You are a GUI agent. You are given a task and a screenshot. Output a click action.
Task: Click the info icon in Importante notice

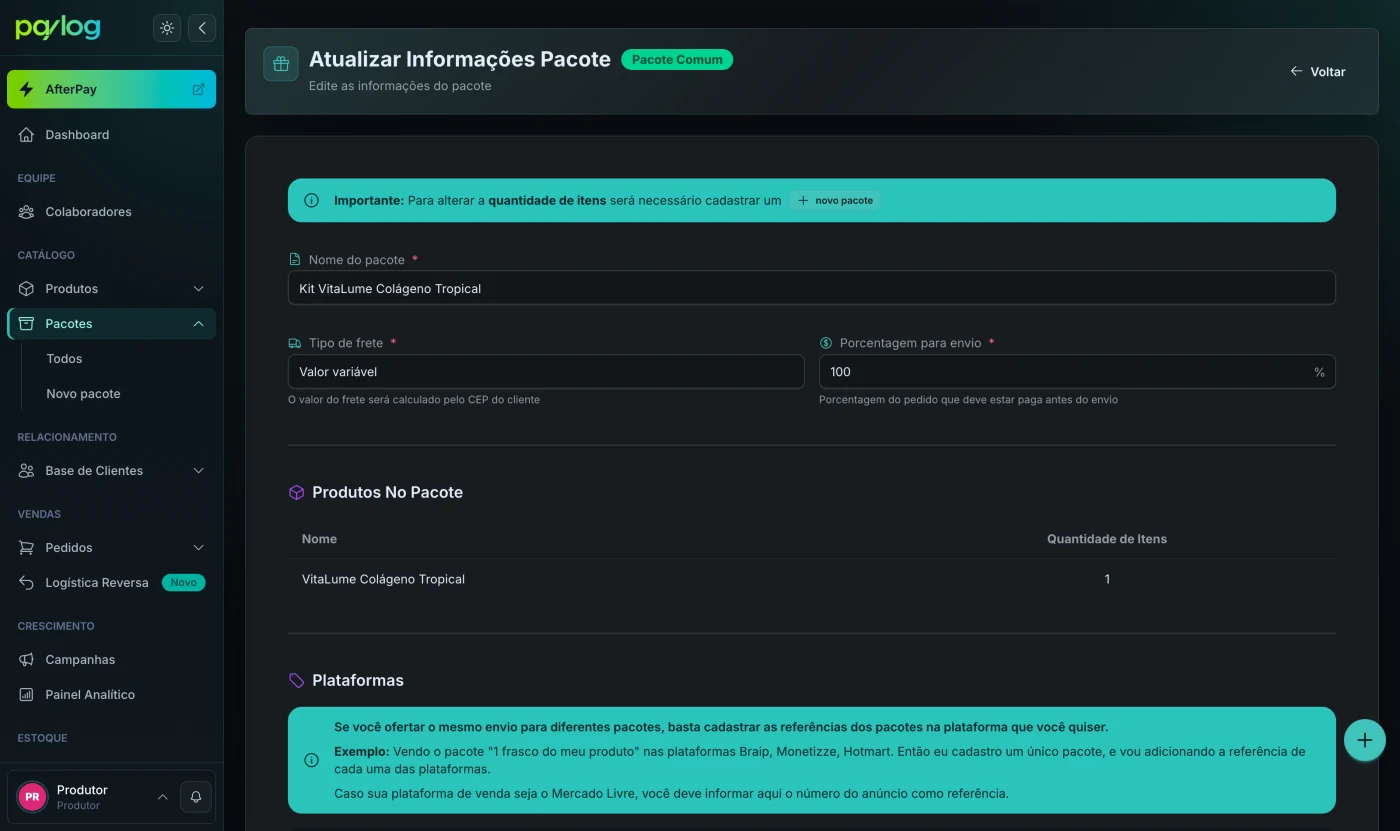click(311, 201)
